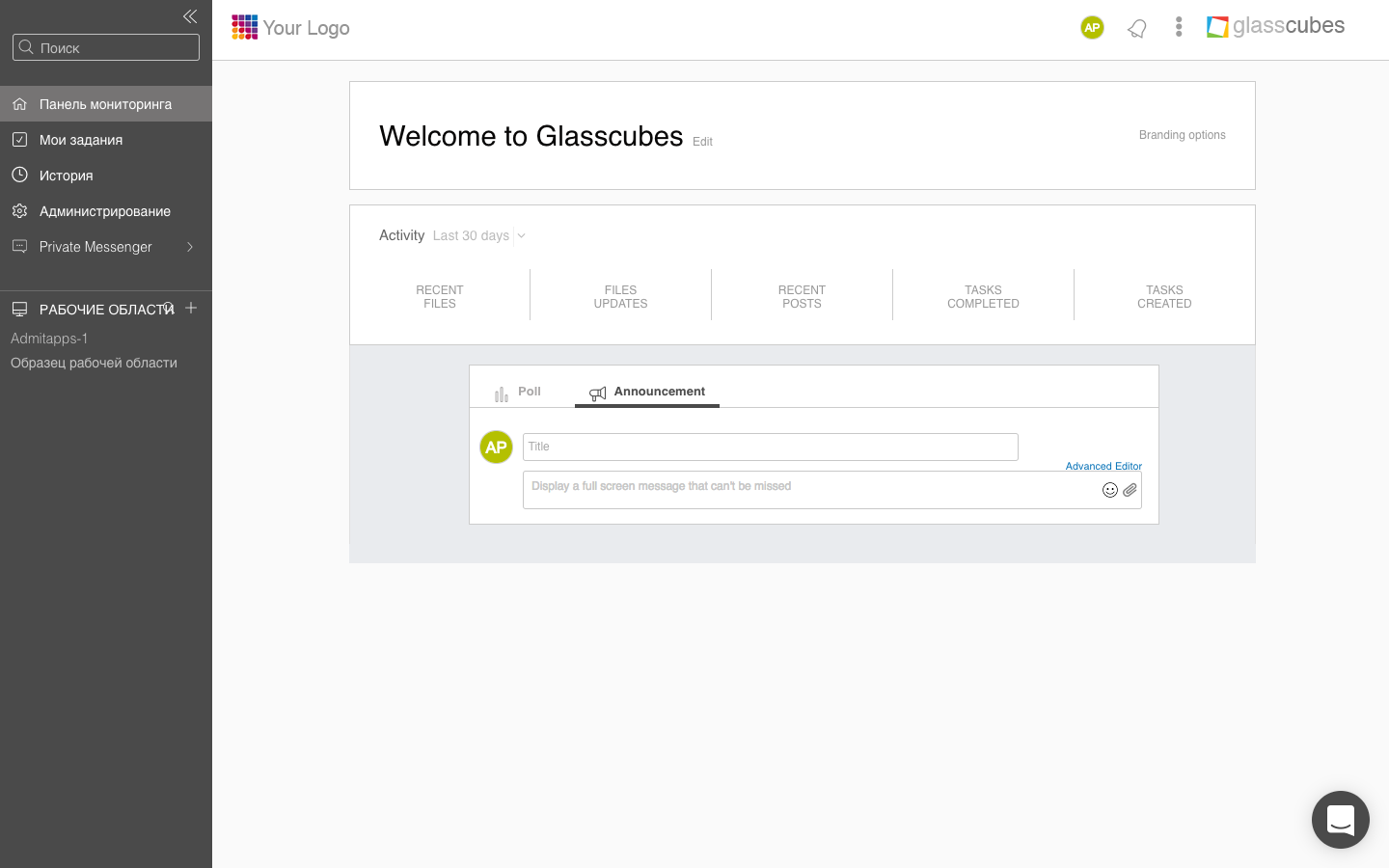Open the AP user profile avatar in header

(x=1092, y=27)
